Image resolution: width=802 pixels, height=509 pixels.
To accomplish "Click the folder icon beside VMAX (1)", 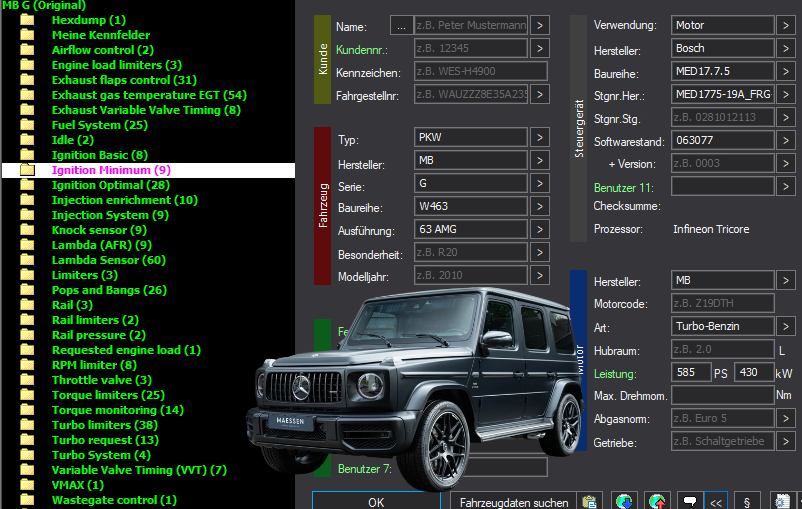I will (x=27, y=485).
